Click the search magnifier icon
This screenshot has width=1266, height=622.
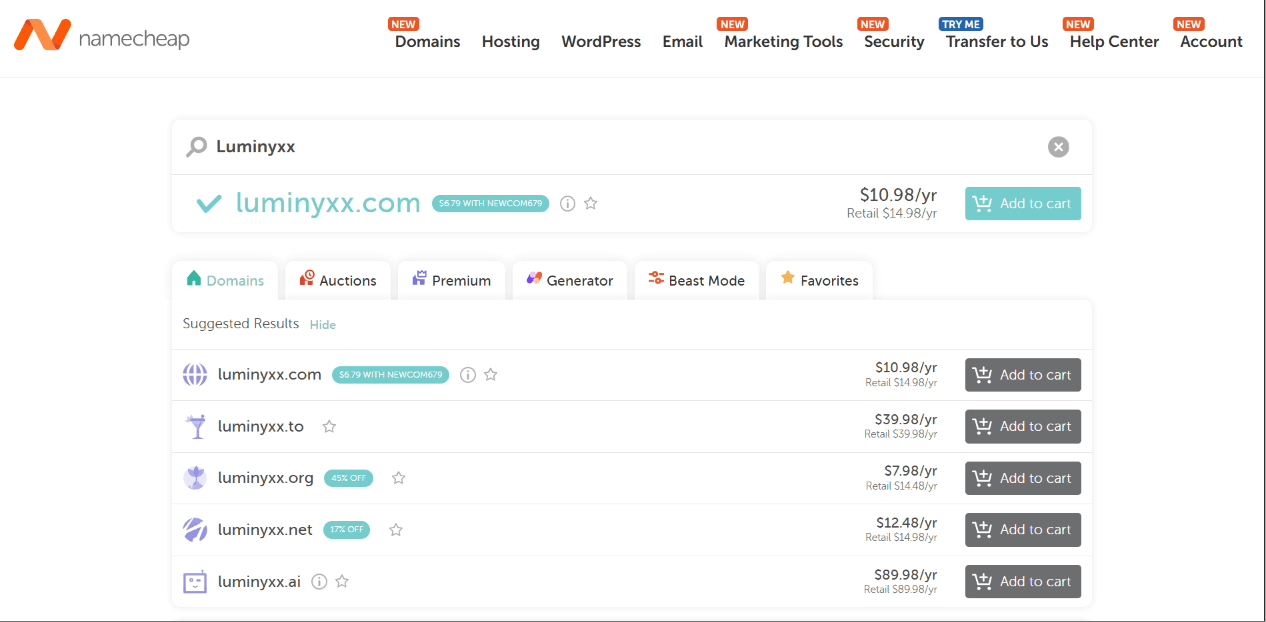coord(196,147)
